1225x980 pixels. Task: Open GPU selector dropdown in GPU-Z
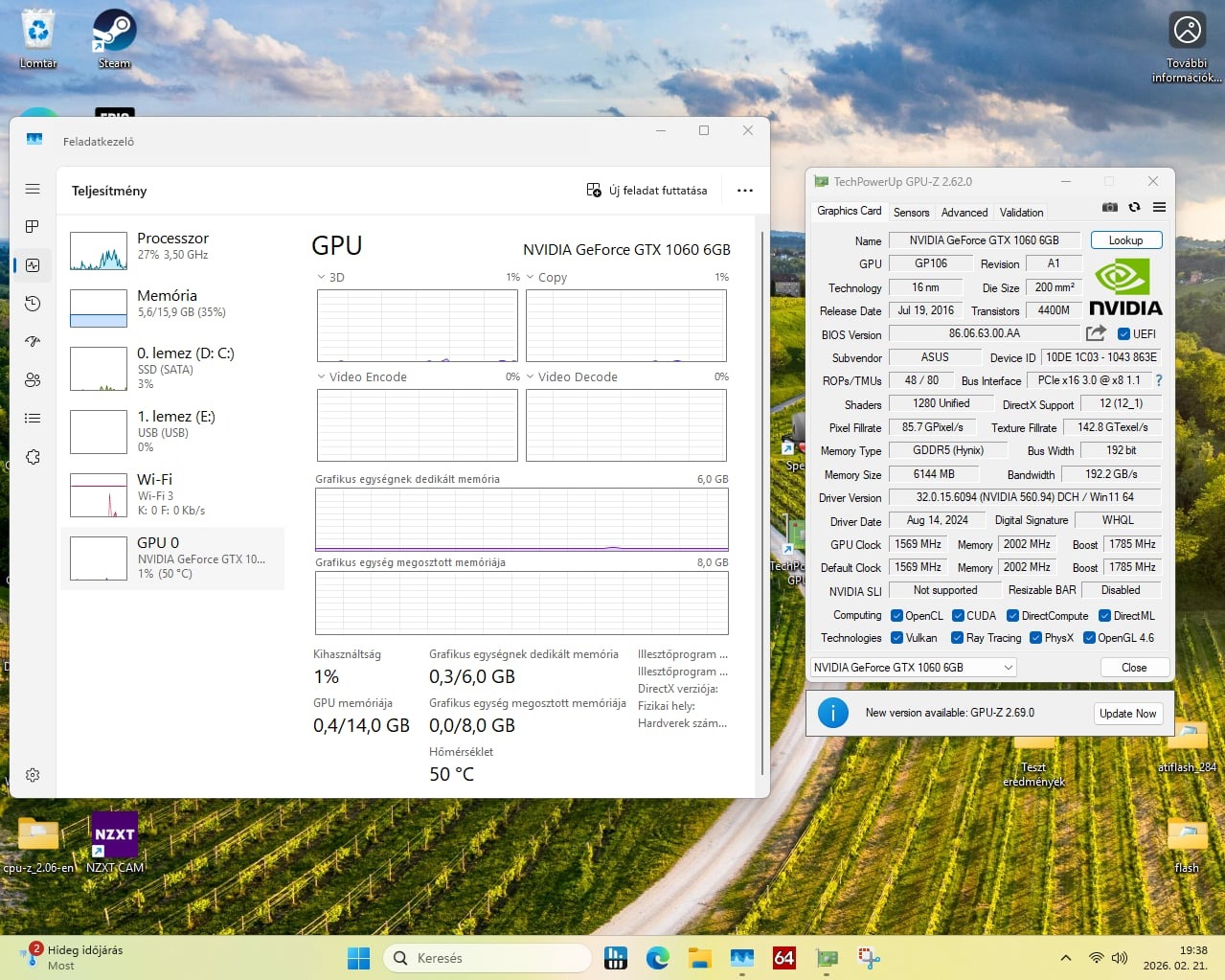[x=913, y=667]
